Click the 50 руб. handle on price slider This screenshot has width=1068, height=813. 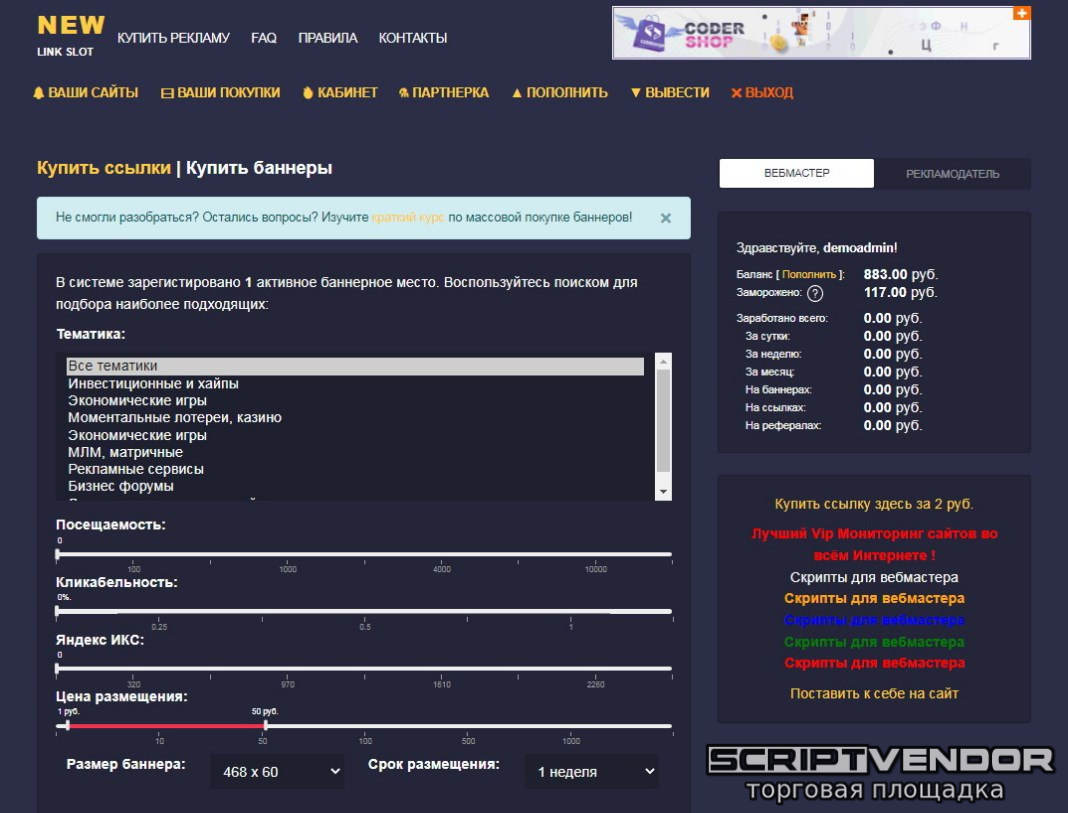point(265,726)
